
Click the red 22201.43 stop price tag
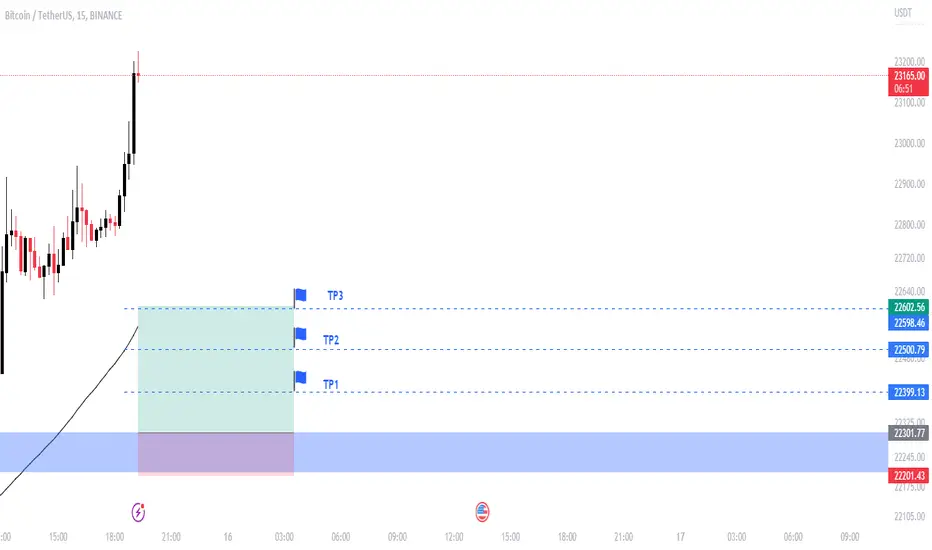click(x=908, y=475)
